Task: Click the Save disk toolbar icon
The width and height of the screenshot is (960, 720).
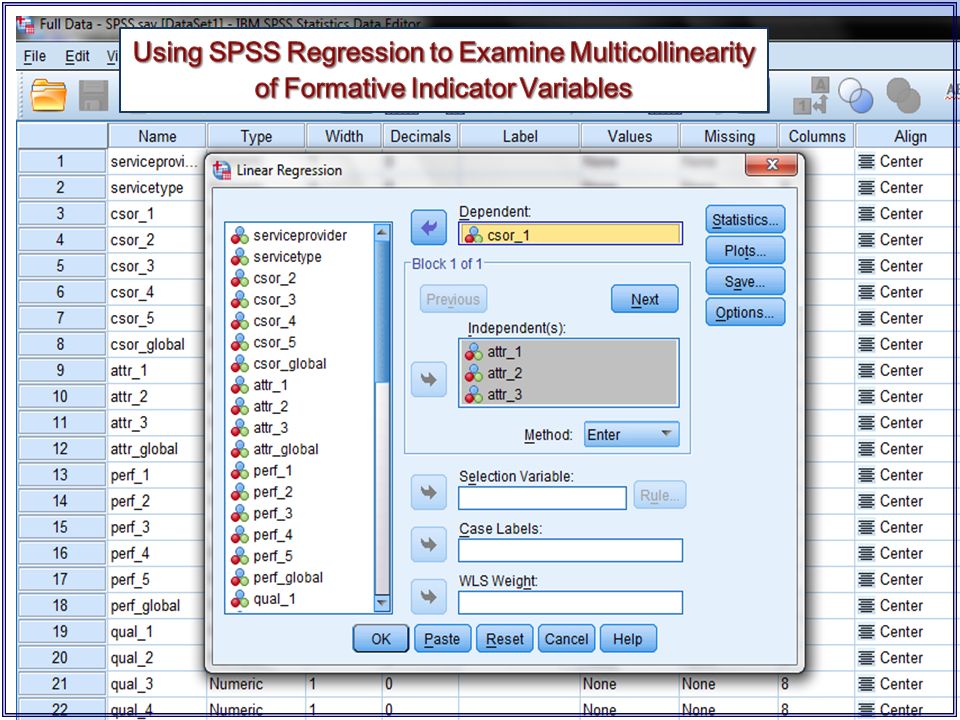Action: (x=94, y=96)
